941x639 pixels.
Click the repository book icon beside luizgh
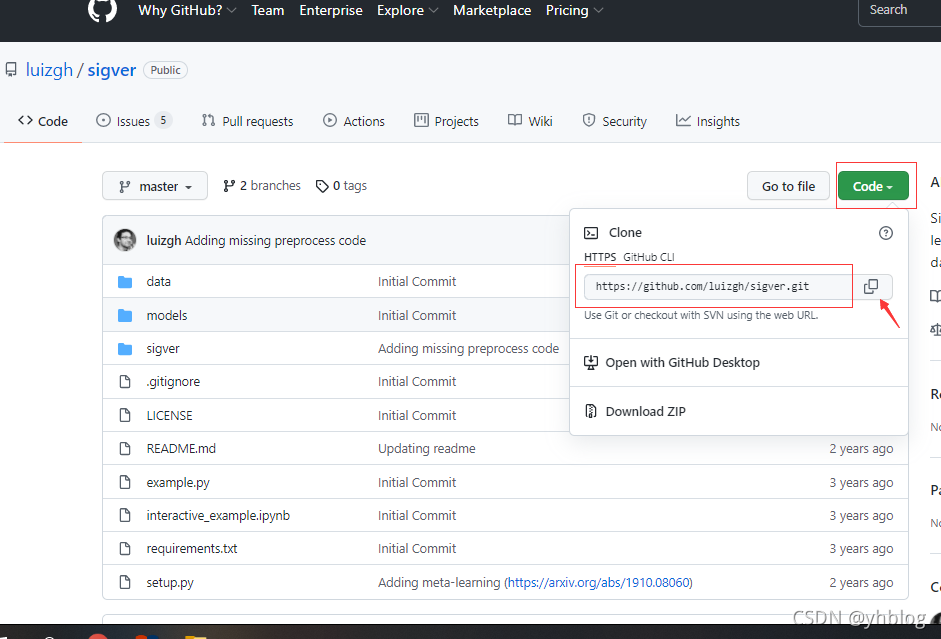11,70
